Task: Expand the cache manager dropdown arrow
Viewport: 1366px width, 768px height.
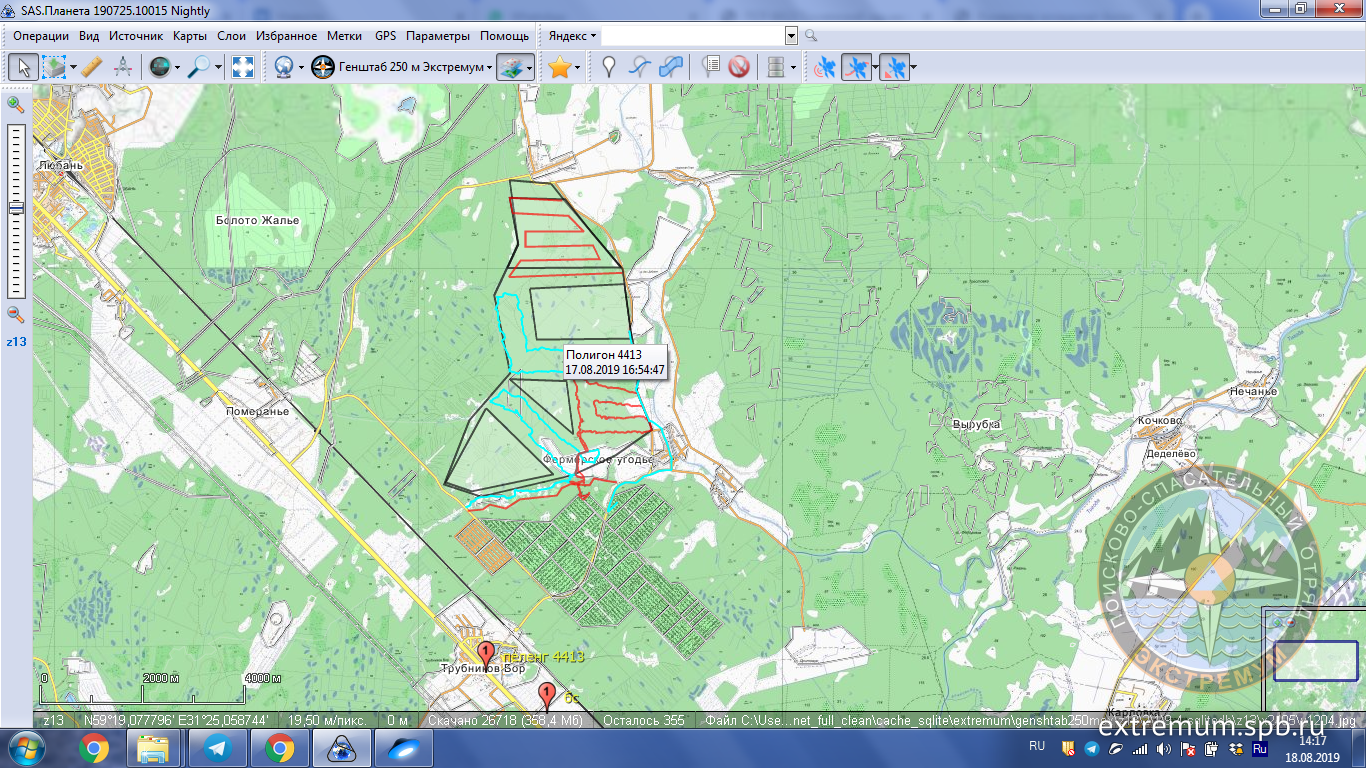Action: (x=793, y=67)
